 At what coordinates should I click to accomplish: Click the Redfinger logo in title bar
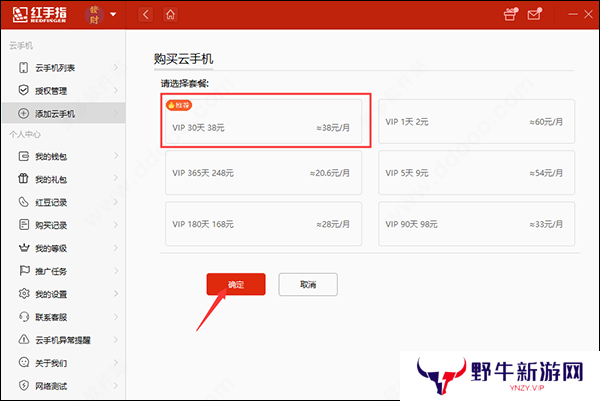(39, 15)
